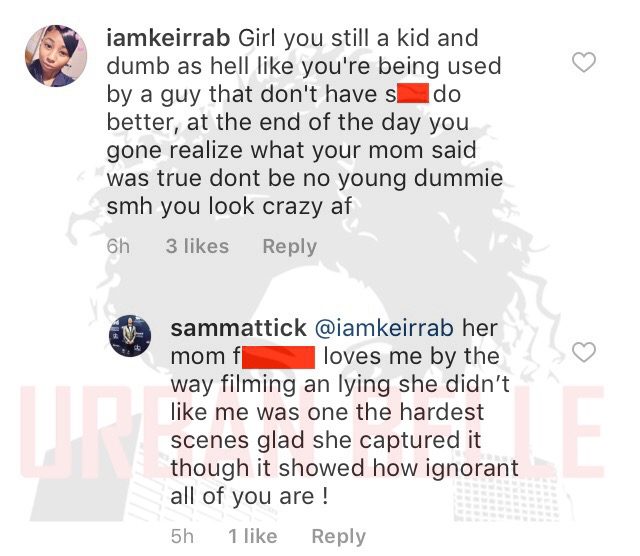Click the red censor block after 'mom f'
Viewport: 640px width, 556px height.
point(279,358)
